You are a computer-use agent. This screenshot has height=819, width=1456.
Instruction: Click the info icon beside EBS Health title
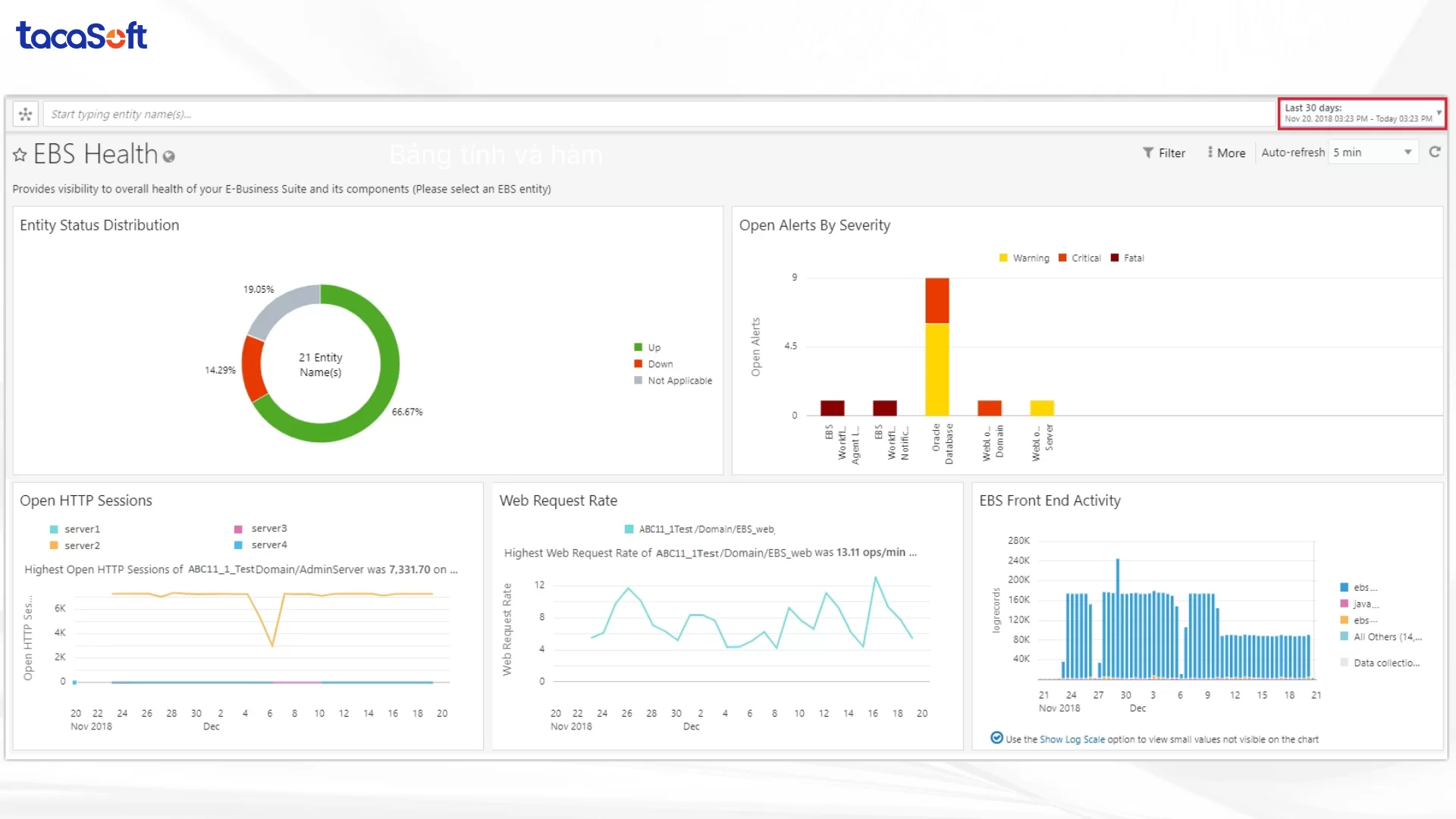169,157
